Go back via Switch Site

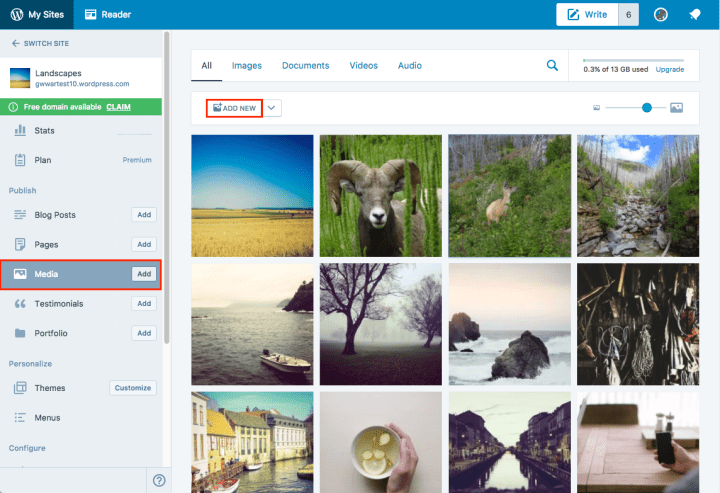(40, 44)
